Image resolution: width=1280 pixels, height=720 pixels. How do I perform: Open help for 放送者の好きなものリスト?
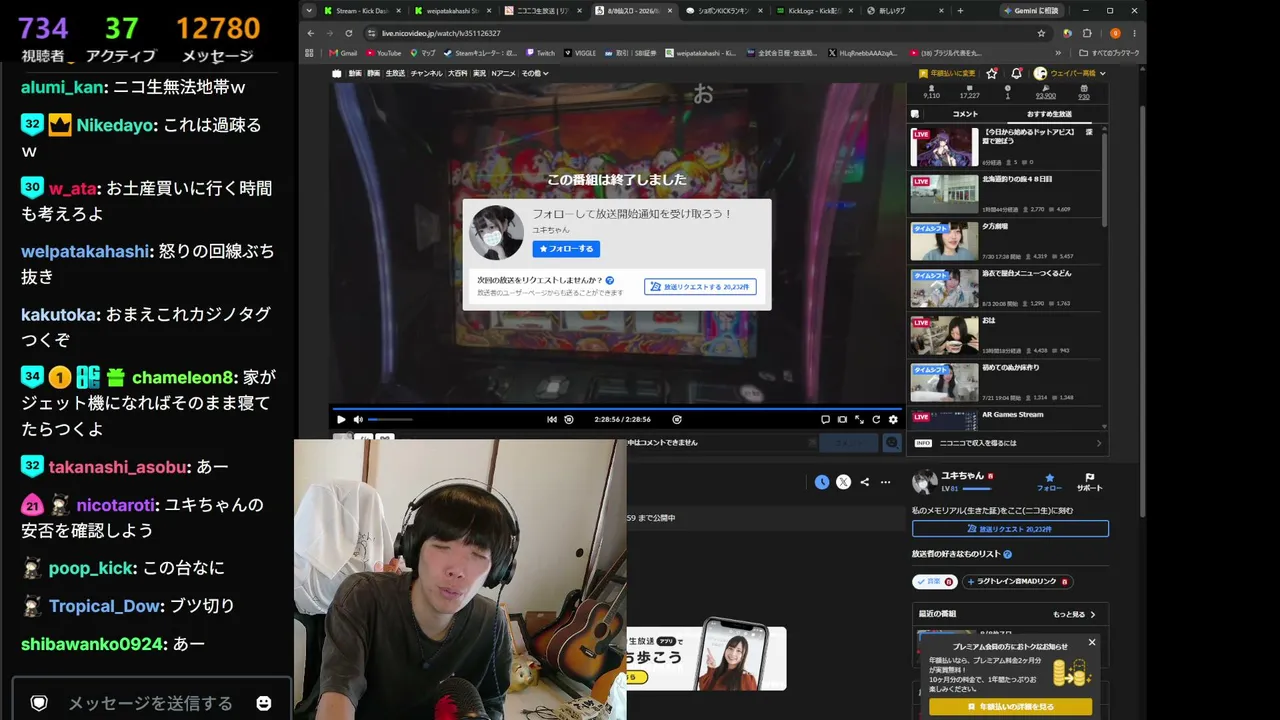(1007, 554)
